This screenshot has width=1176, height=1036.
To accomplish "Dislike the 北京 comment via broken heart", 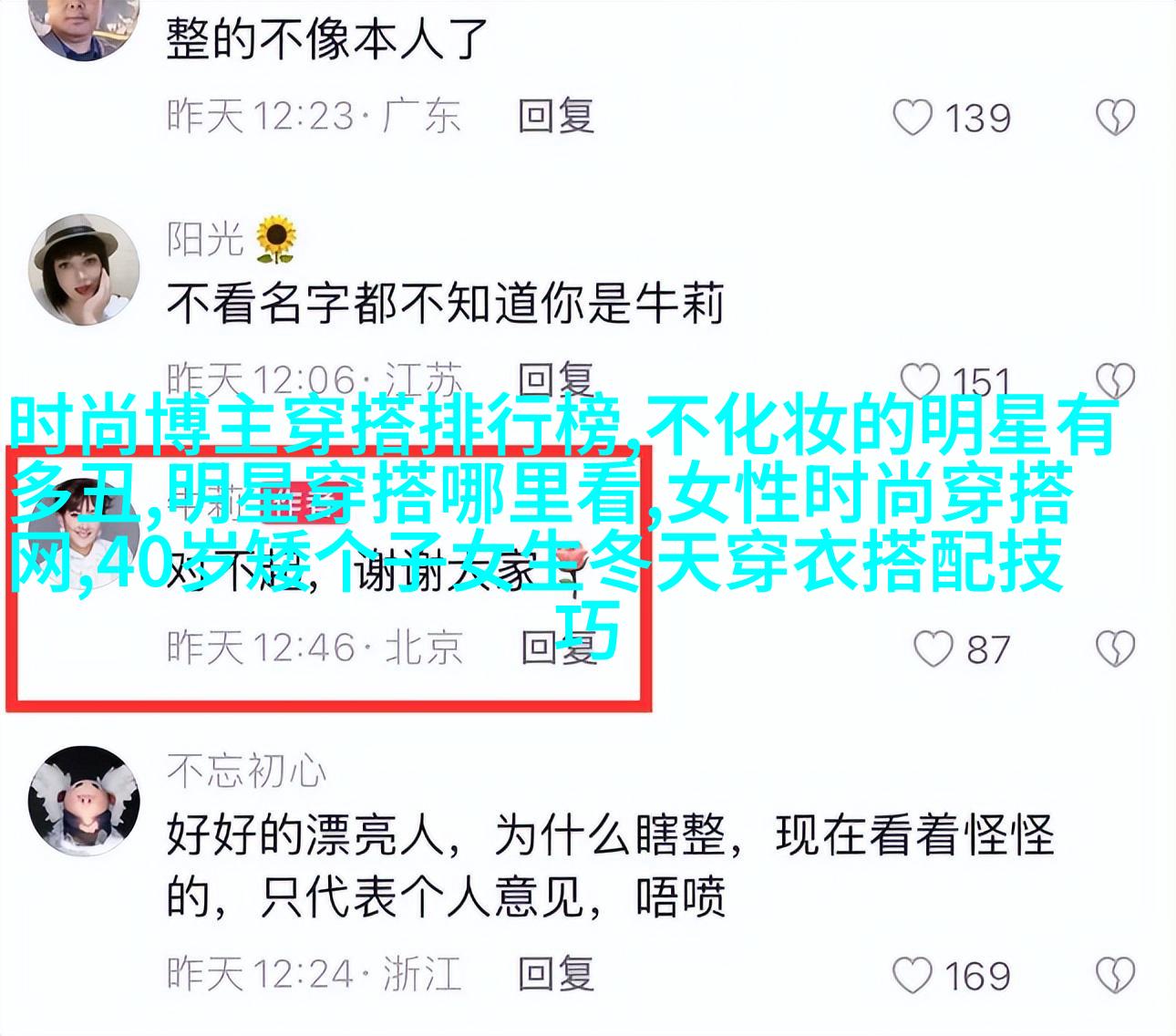I will (1114, 648).
